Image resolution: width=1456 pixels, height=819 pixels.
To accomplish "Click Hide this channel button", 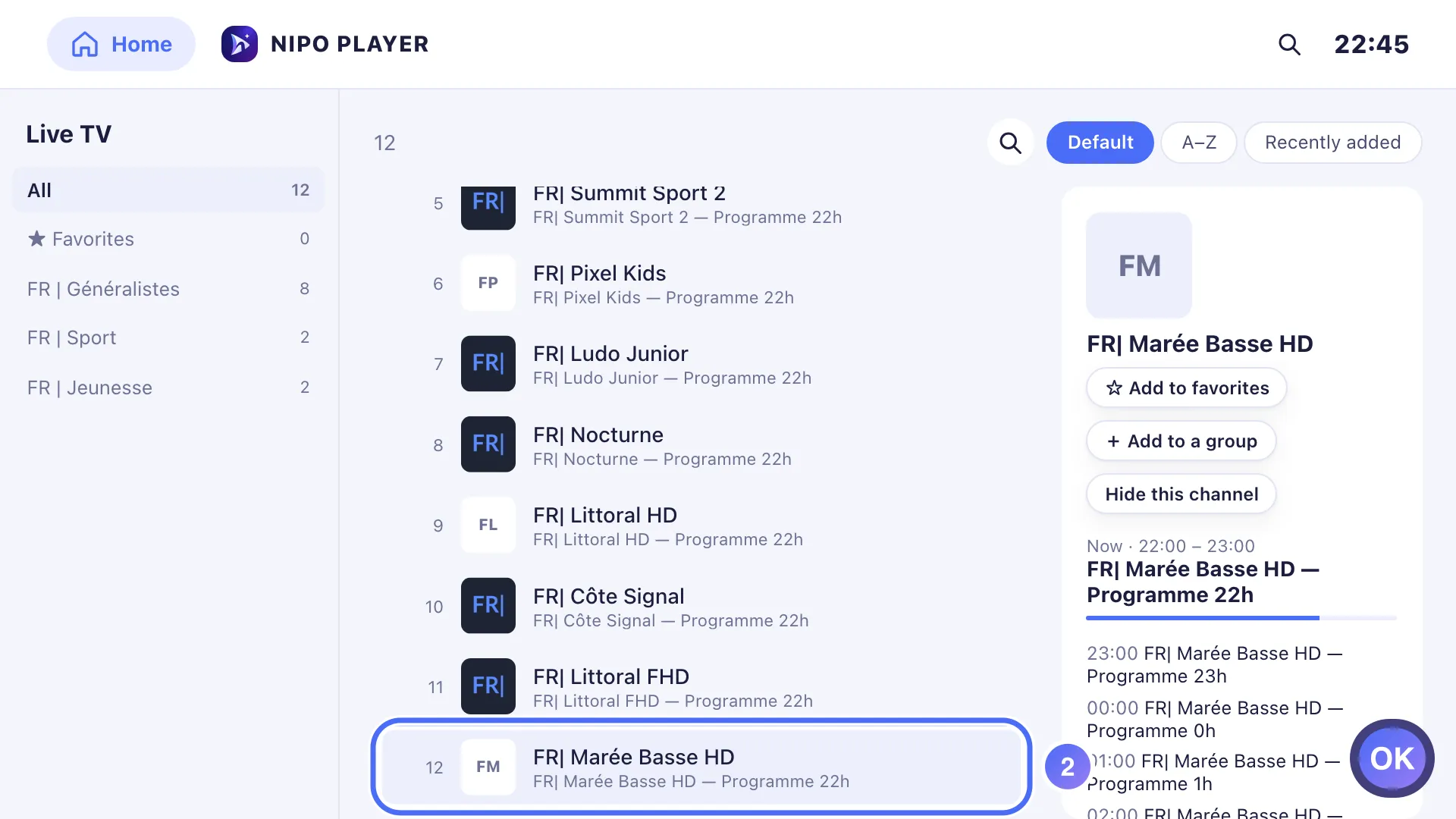I will (x=1181, y=494).
